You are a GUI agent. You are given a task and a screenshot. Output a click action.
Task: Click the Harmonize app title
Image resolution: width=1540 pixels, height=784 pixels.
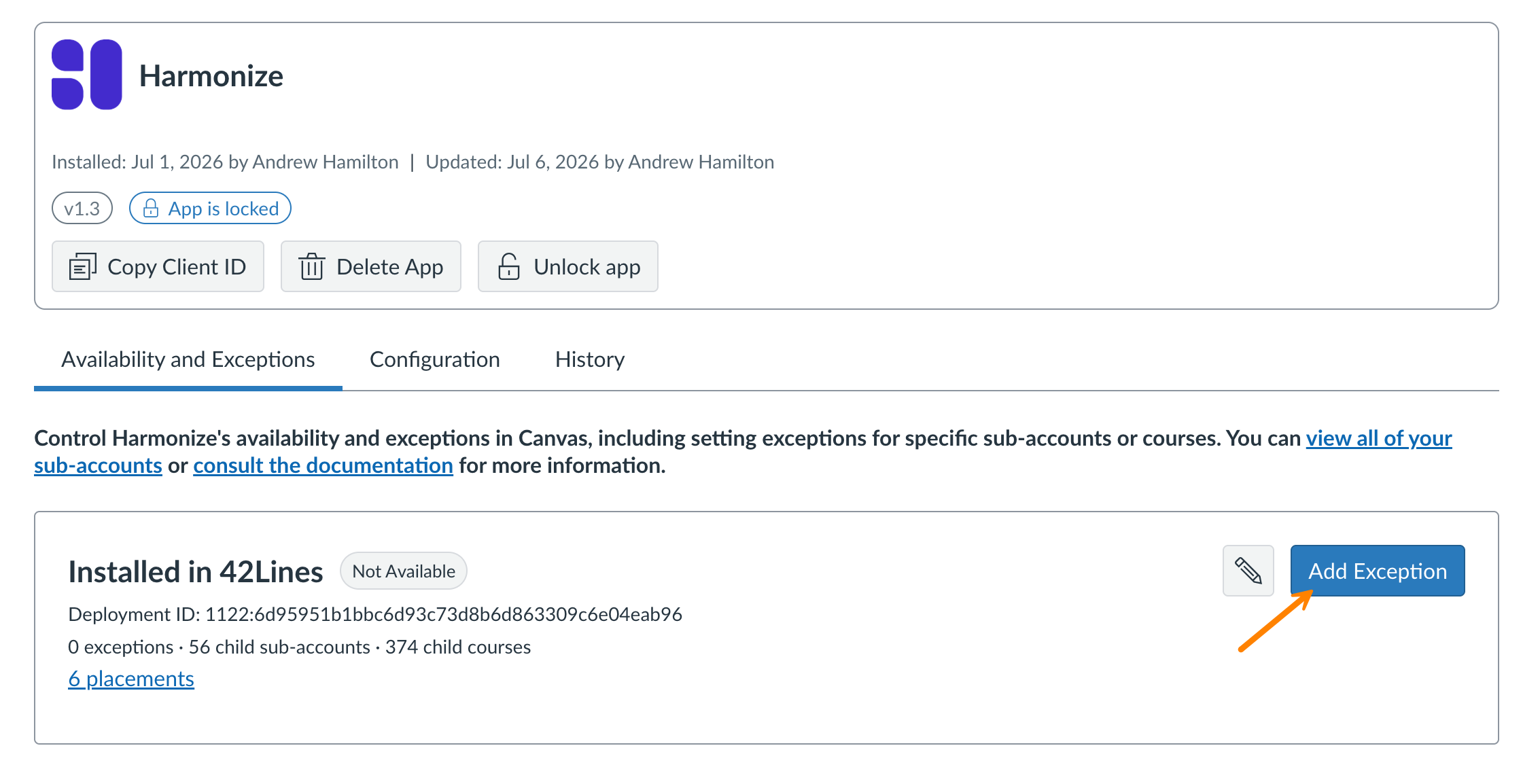tap(211, 75)
